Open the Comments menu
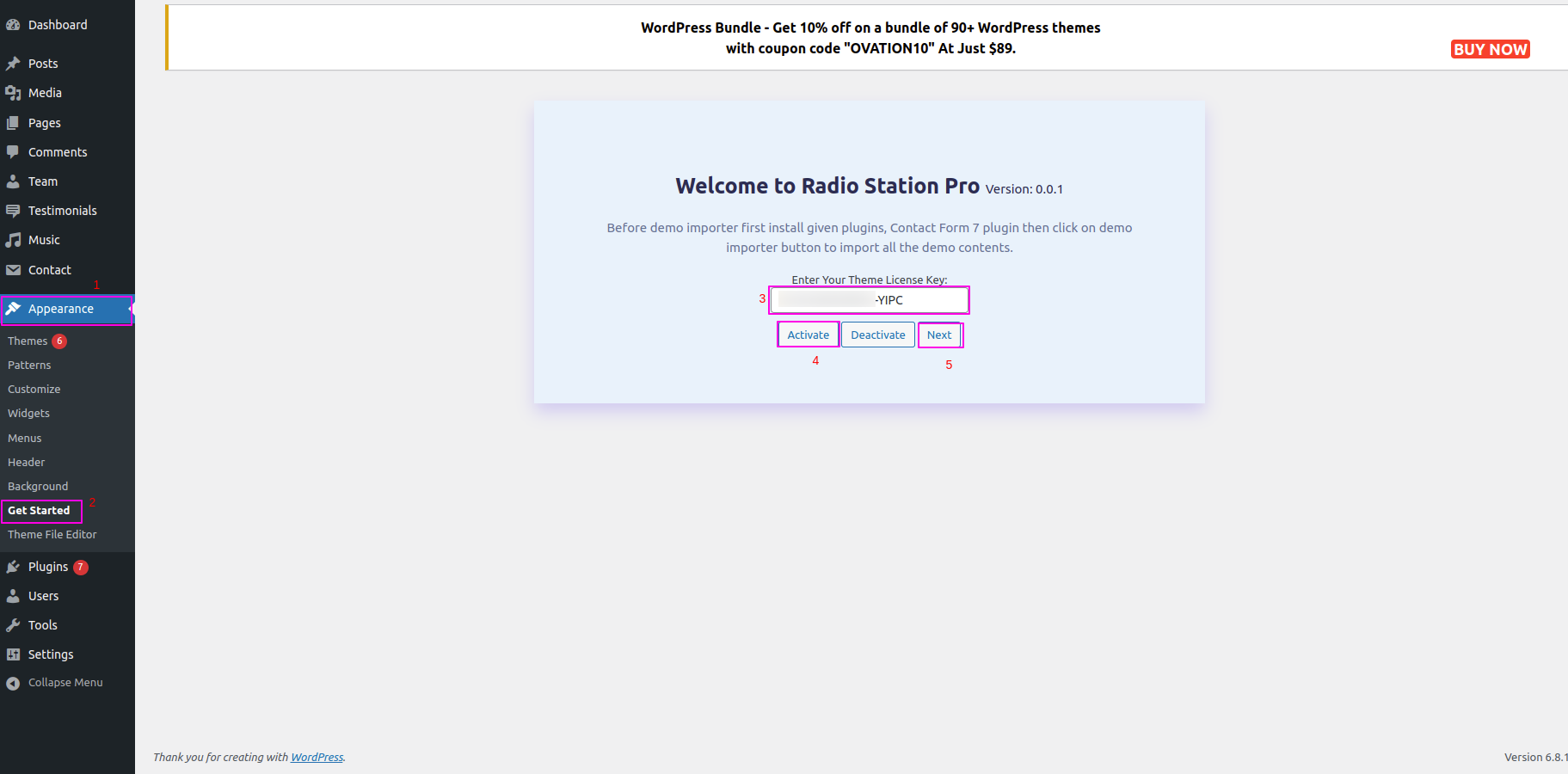This screenshot has height=774, width=1568. (x=58, y=152)
